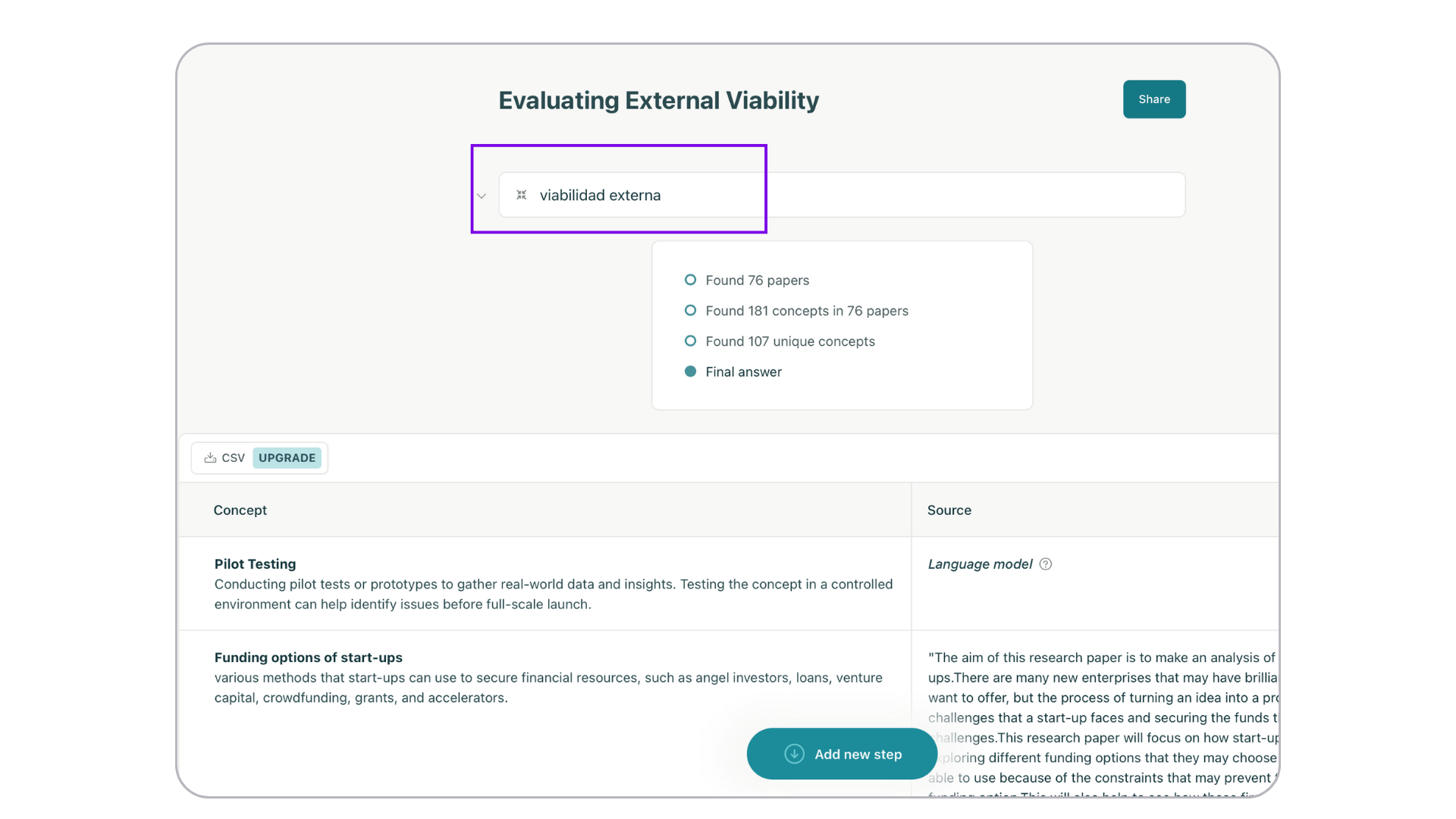Select the Found 181 concepts step circle
Image resolution: width=1456 pixels, height=819 pixels.
690,310
